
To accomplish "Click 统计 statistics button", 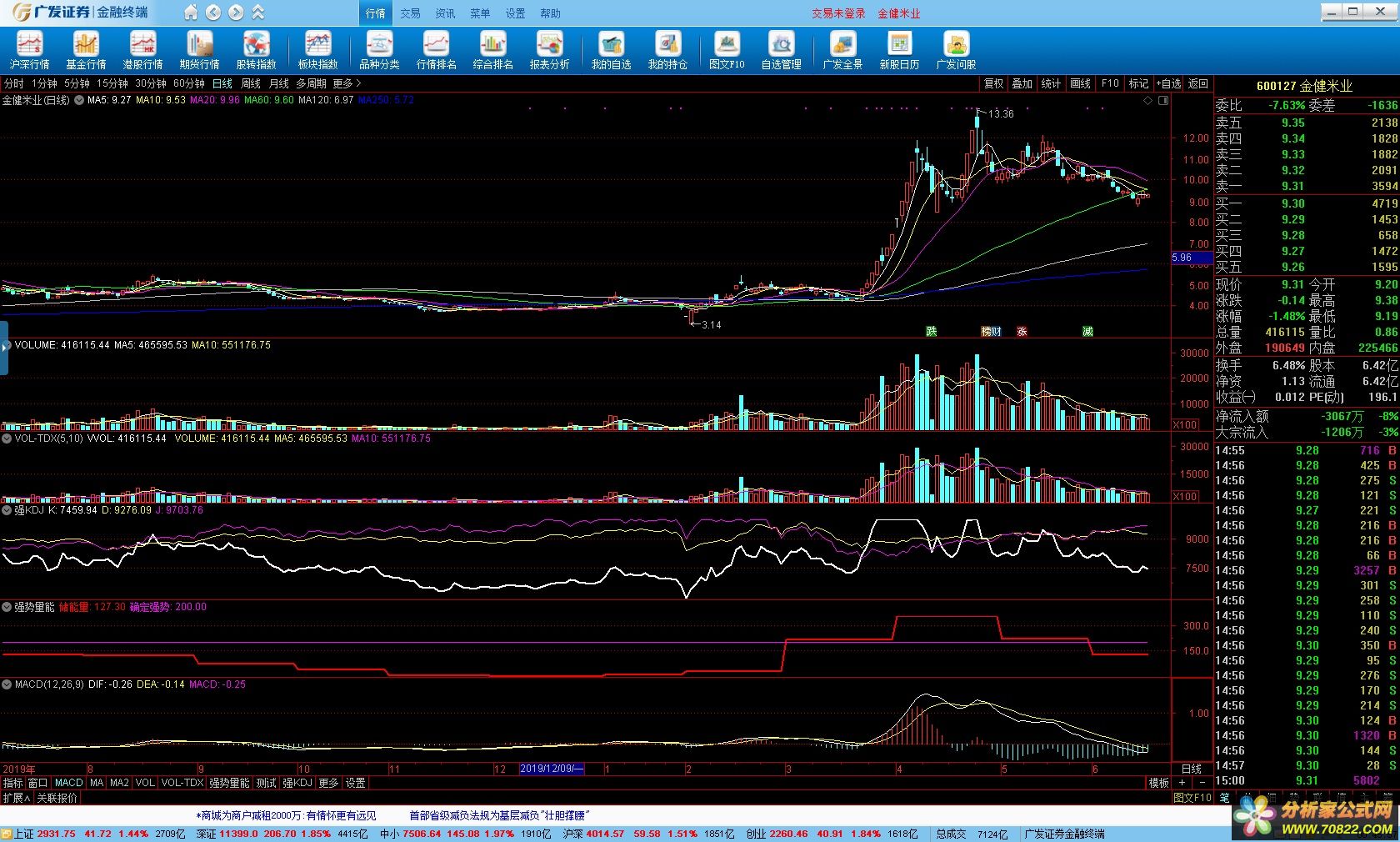I will click(1052, 83).
